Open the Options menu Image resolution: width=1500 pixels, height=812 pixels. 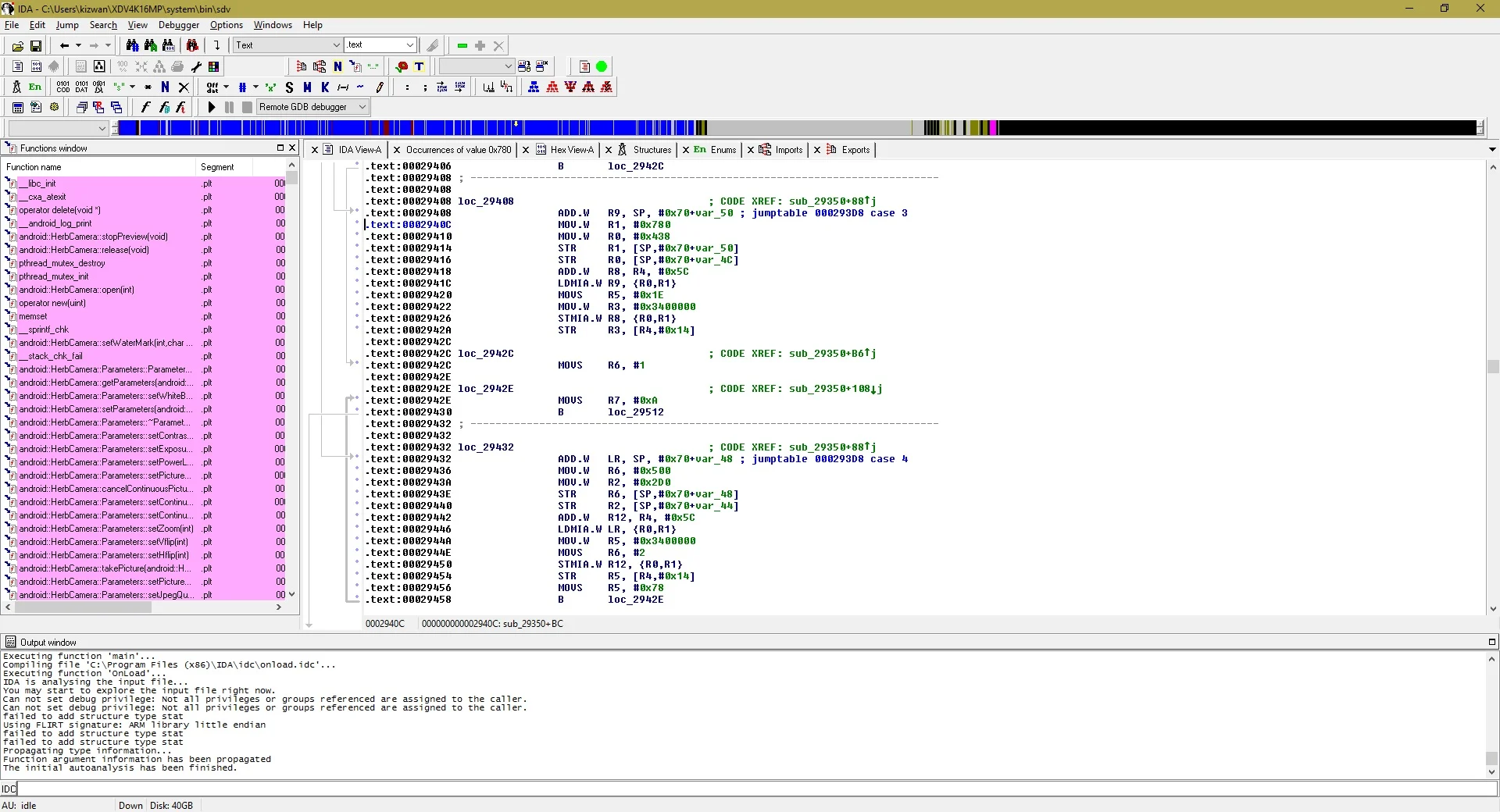click(x=227, y=25)
